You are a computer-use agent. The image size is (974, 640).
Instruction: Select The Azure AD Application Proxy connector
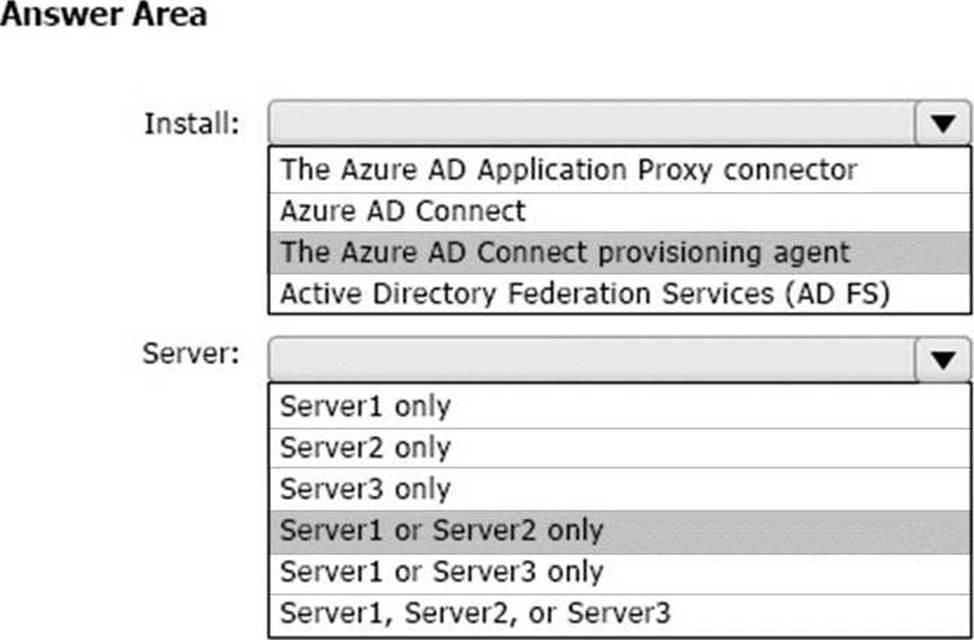tap(620, 170)
